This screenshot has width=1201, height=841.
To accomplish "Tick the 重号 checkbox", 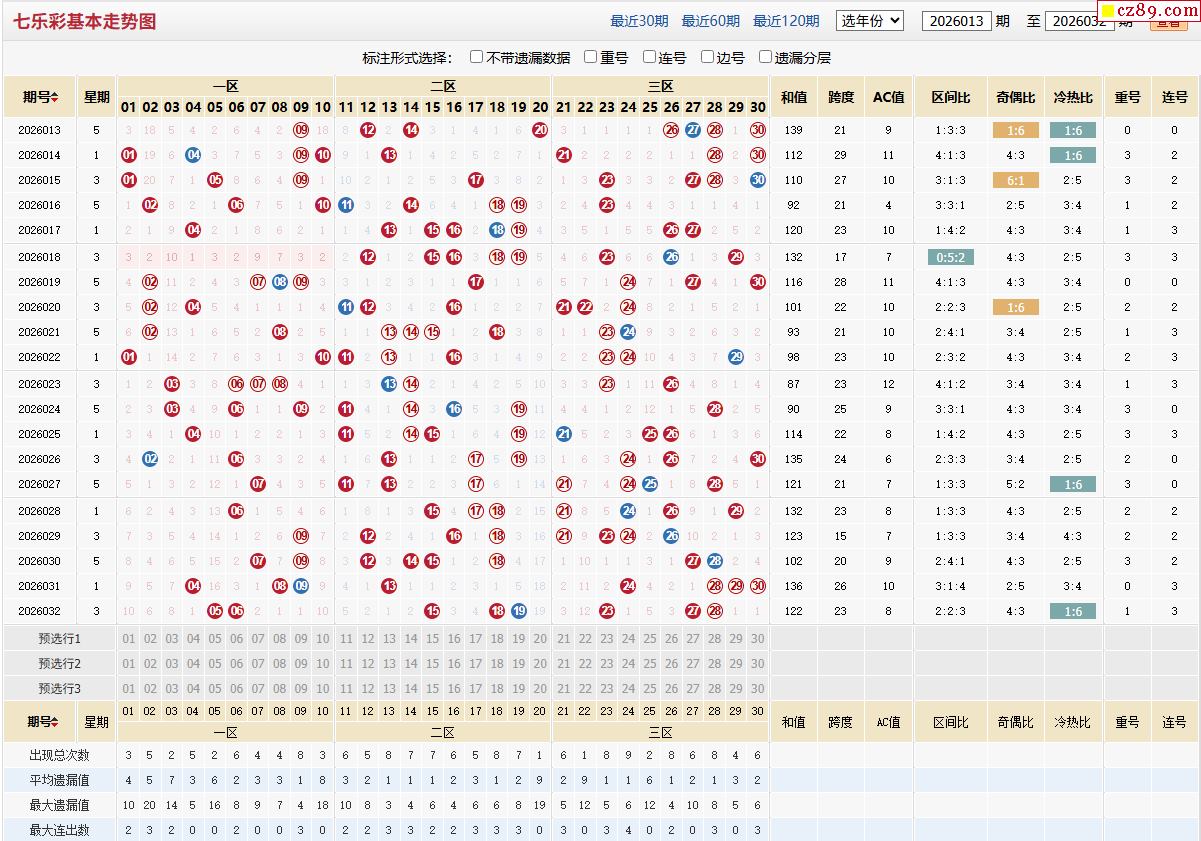I will pos(591,57).
